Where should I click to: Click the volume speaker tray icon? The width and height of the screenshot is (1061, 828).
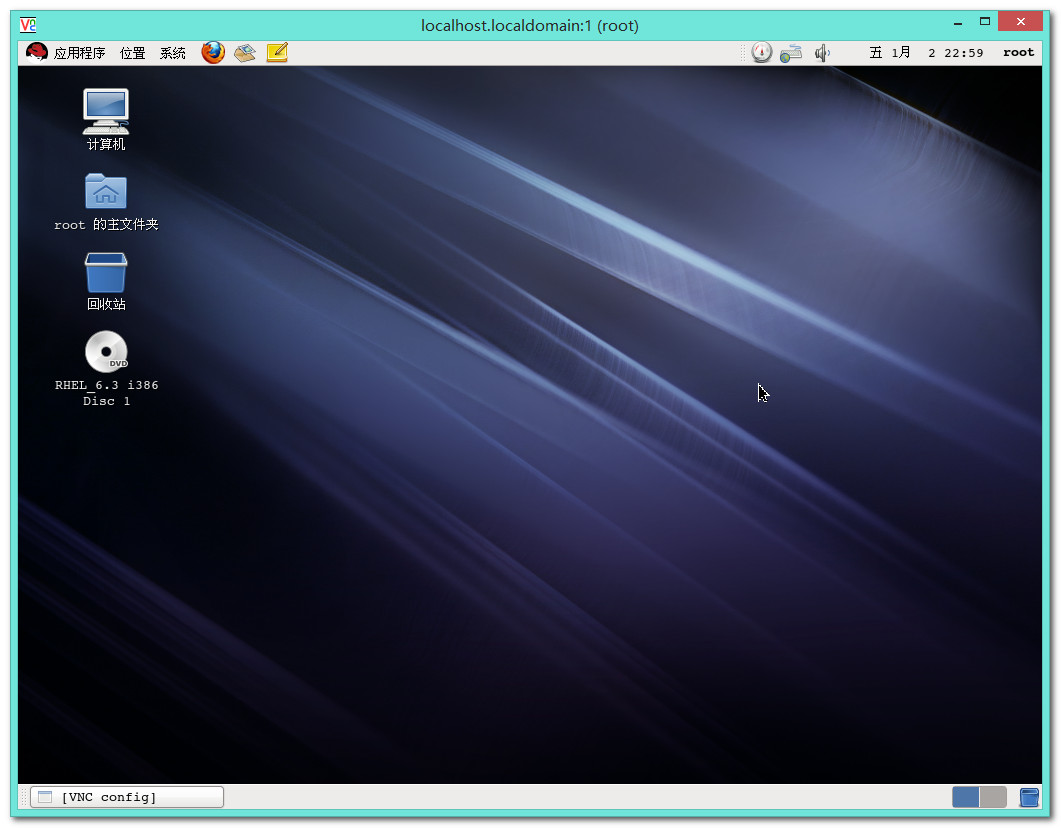[822, 53]
